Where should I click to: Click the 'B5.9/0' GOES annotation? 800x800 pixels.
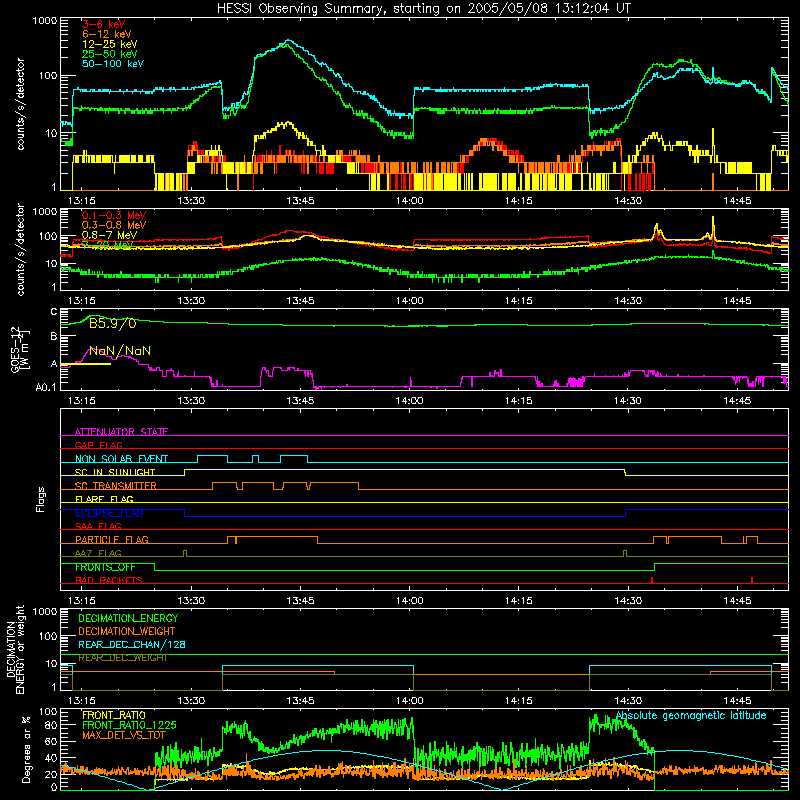click(x=113, y=323)
